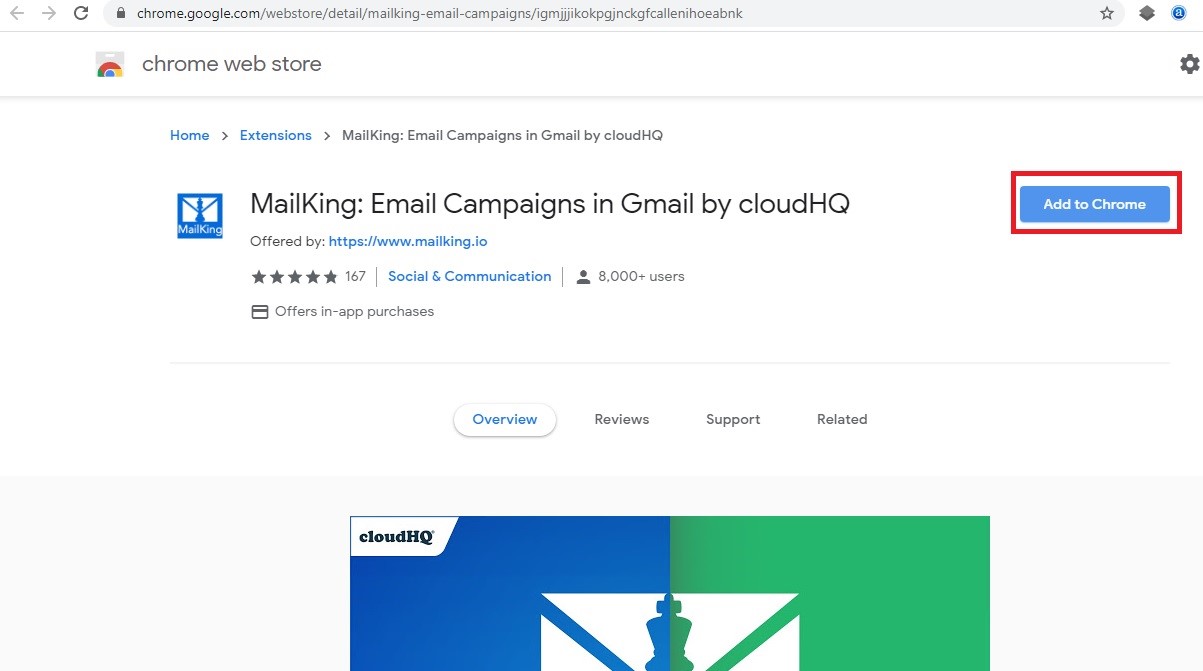Click the cloudHQ promotional banner image
This screenshot has width=1203, height=671.
670,593
